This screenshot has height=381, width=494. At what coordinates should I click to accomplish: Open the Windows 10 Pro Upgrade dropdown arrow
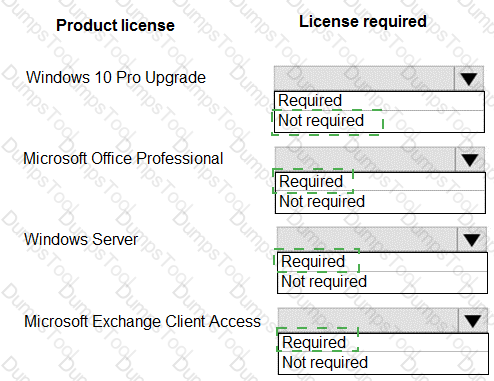(469, 79)
